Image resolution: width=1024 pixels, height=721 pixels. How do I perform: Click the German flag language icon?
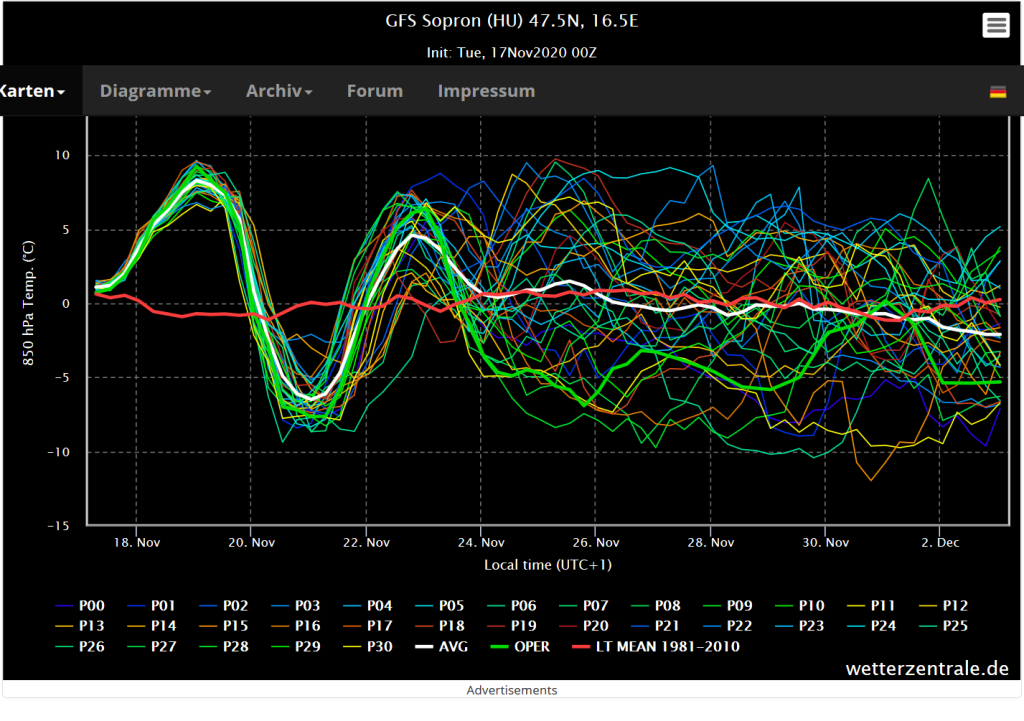point(997,92)
